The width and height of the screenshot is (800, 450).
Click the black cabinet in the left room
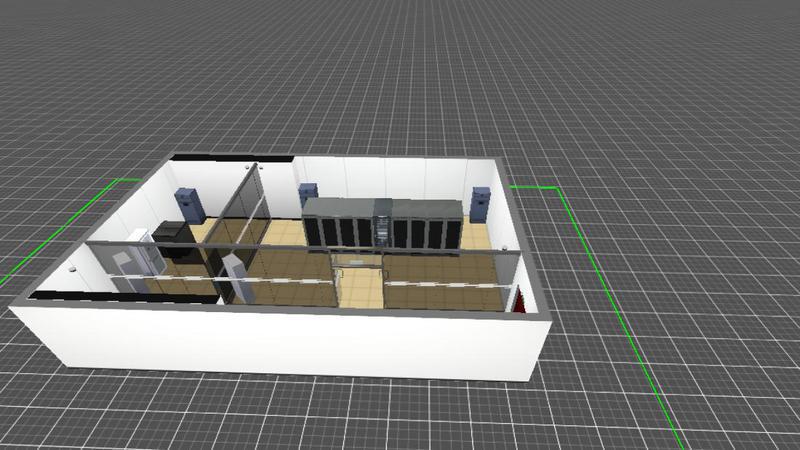coord(174,240)
